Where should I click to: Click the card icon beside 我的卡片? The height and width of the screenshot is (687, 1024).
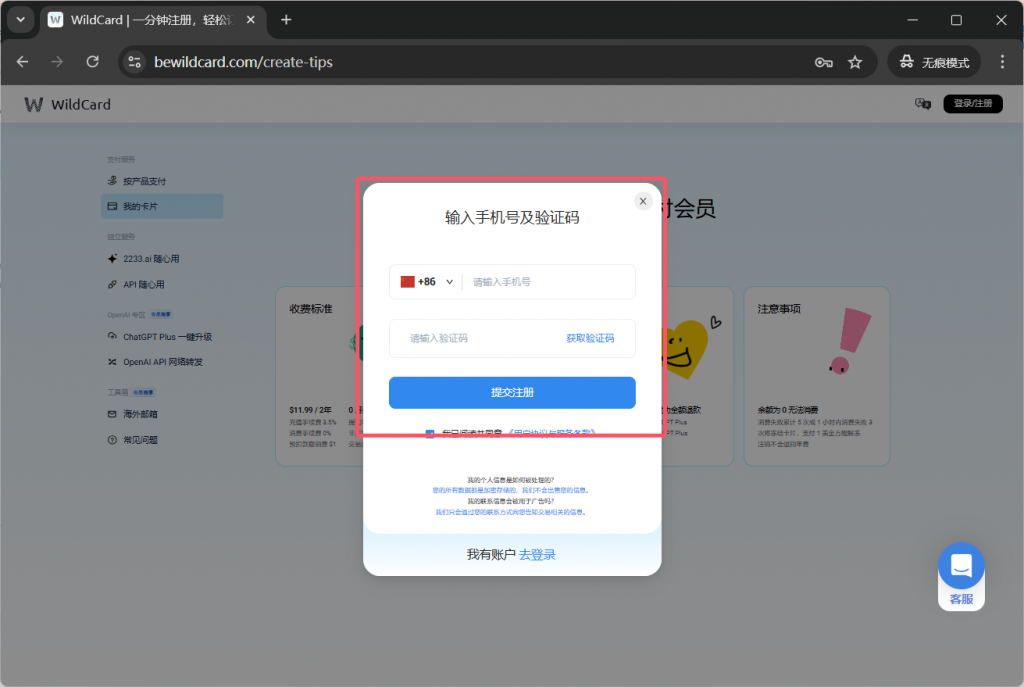coord(112,206)
